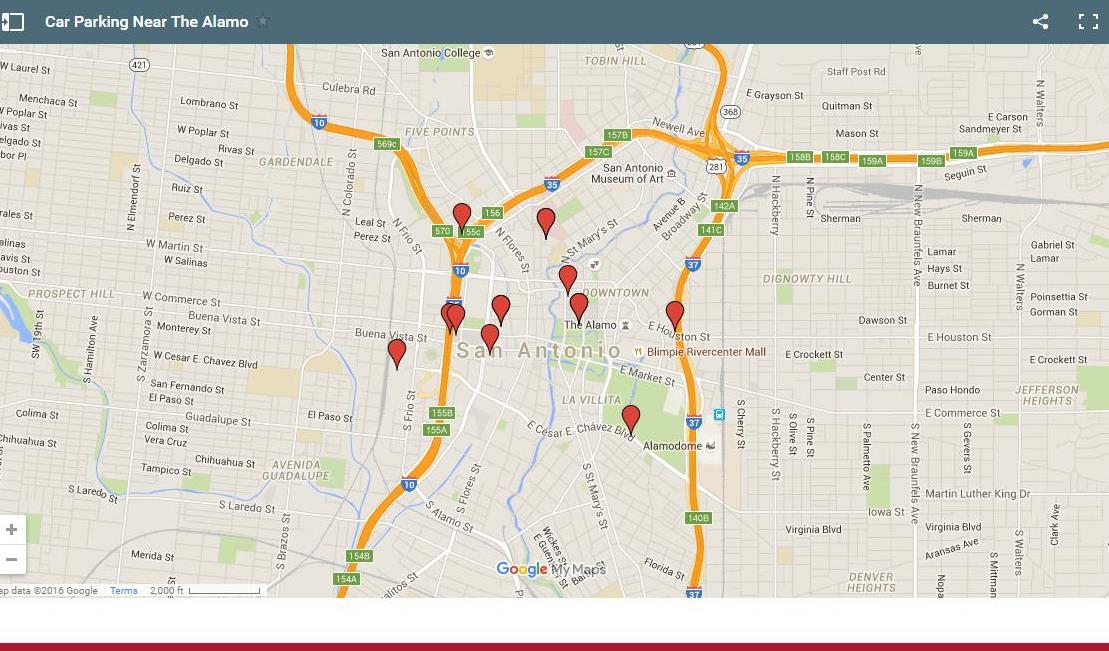The width and height of the screenshot is (1109, 651).
Task: Click the exit 159A sign at right
Action: tap(963, 153)
